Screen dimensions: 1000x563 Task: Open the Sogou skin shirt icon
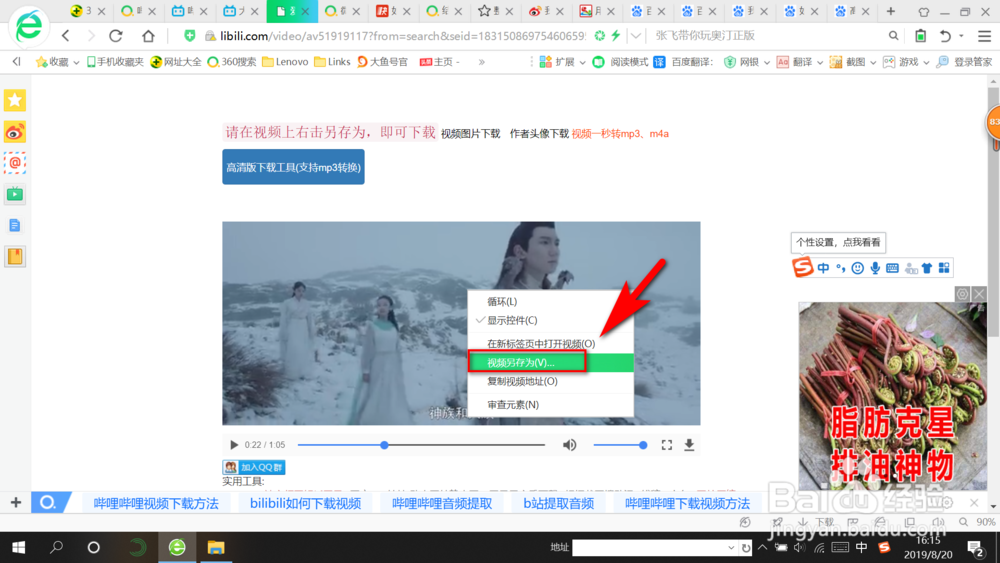927,268
